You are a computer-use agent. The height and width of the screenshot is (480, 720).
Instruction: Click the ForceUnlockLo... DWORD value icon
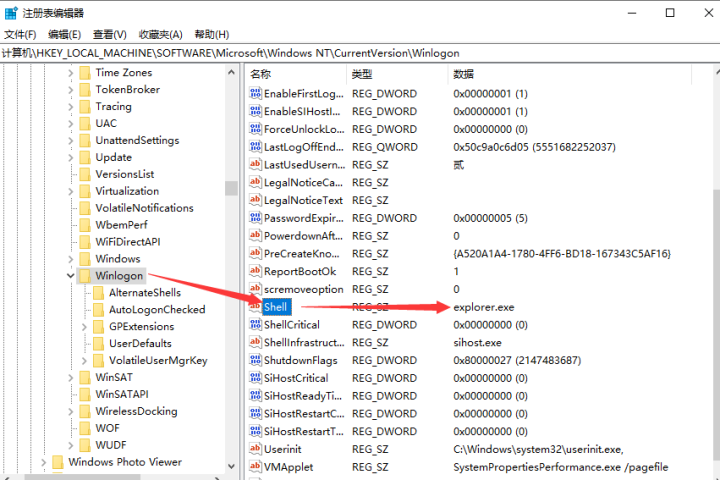click(255, 129)
